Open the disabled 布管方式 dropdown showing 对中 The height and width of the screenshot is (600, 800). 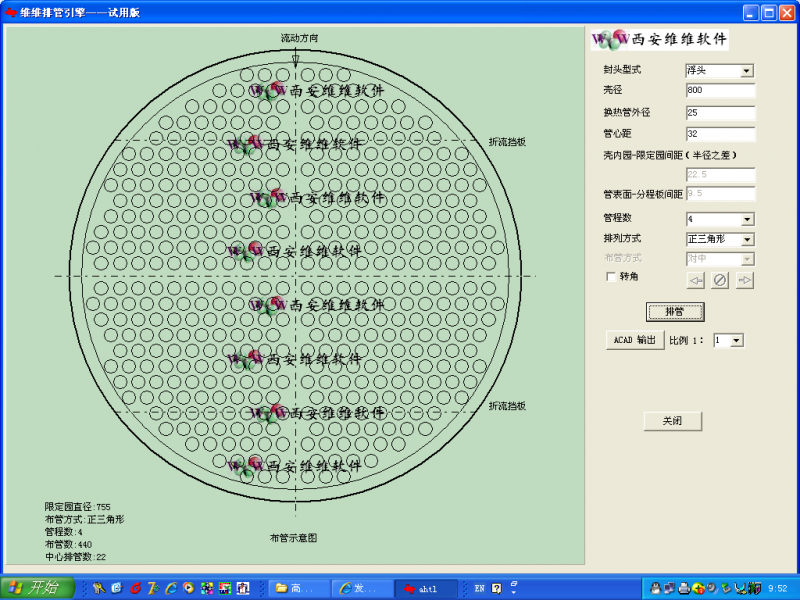(720, 259)
